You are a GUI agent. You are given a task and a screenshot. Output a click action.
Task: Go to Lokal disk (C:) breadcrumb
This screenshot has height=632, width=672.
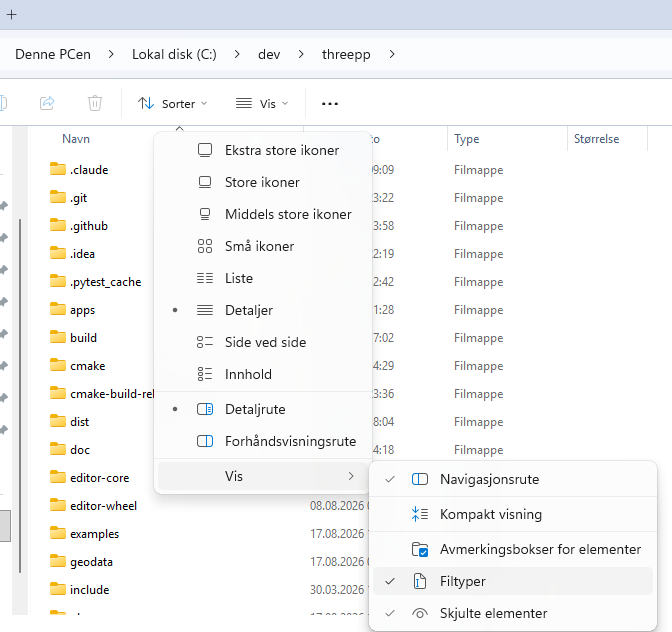click(x=174, y=54)
